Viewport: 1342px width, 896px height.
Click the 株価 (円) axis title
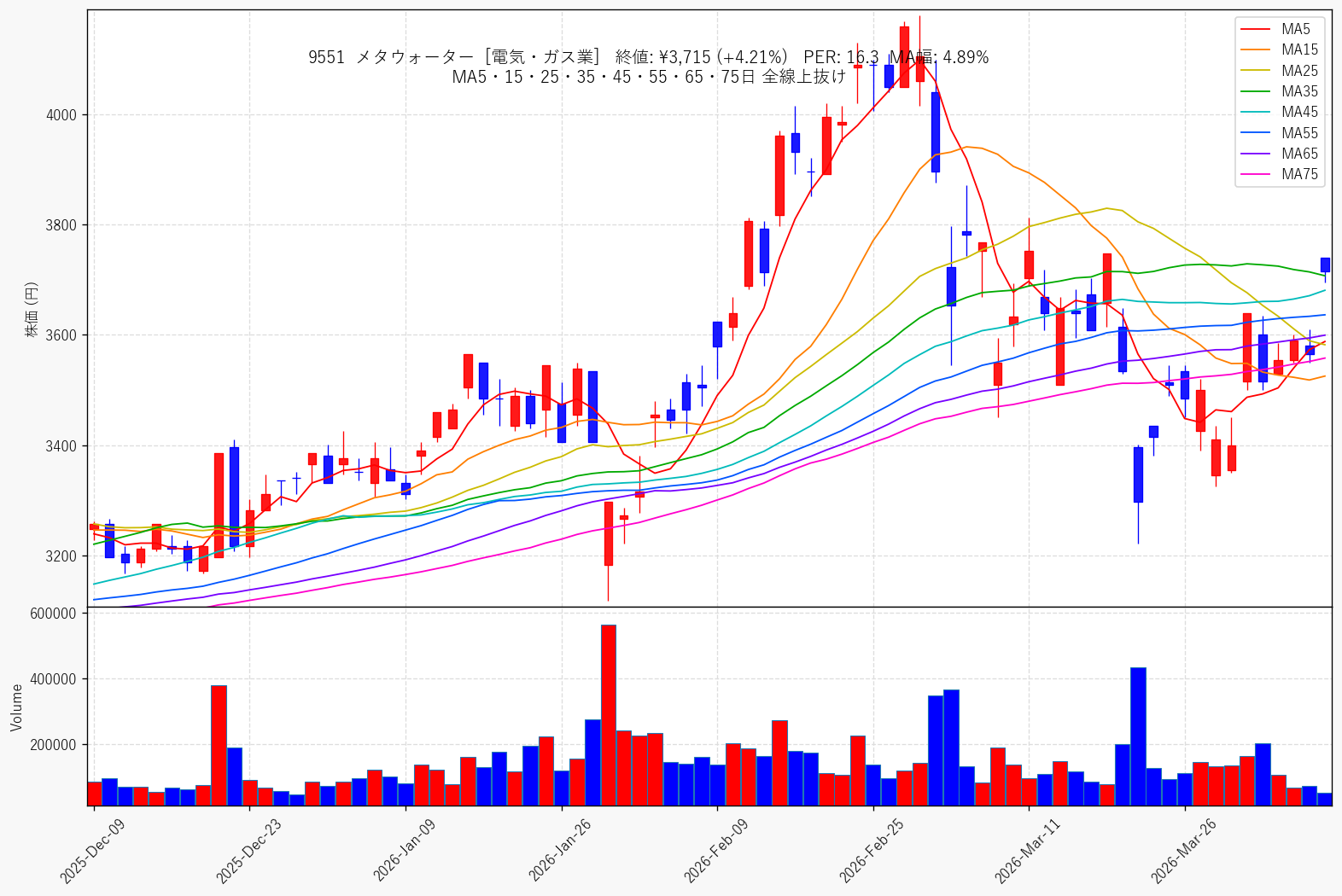point(32,309)
